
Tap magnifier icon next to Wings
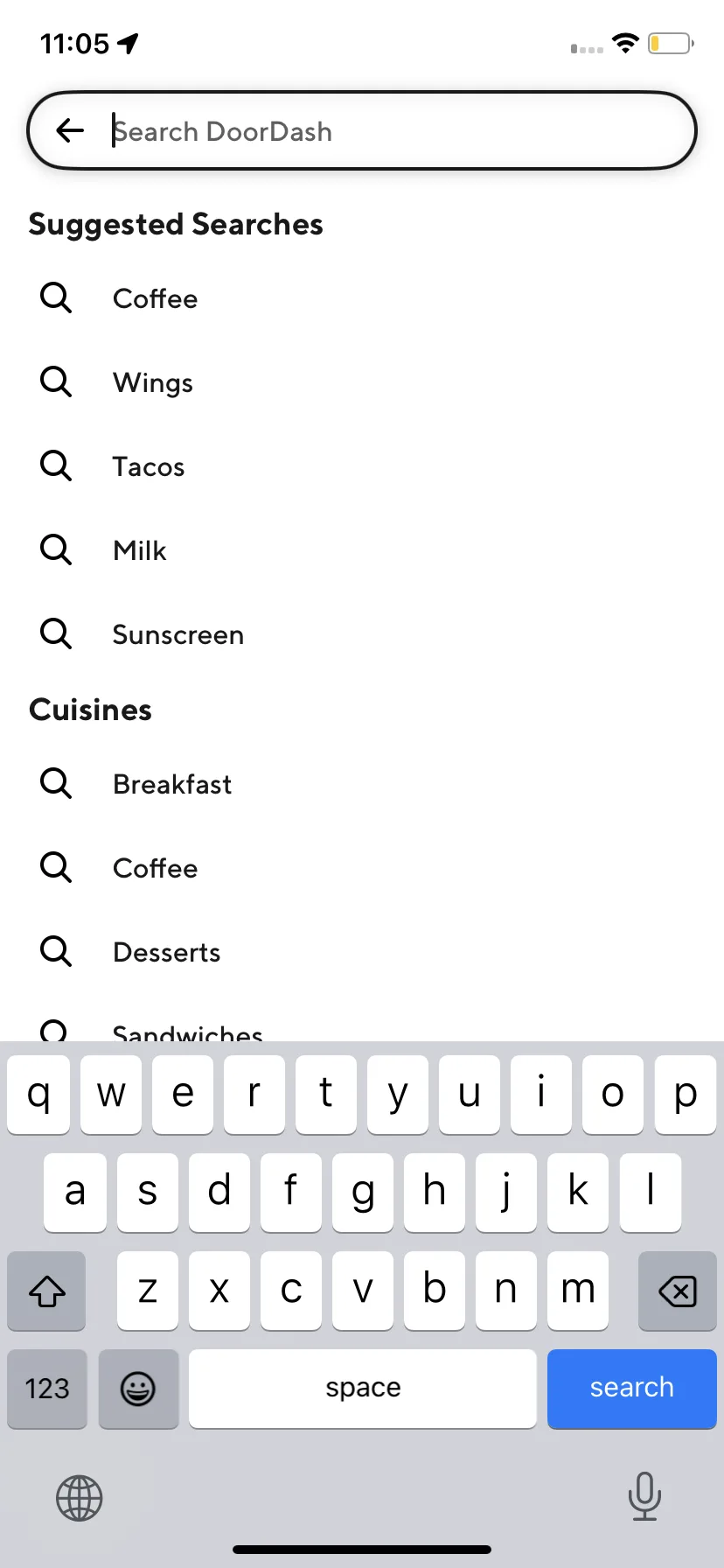click(56, 381)
